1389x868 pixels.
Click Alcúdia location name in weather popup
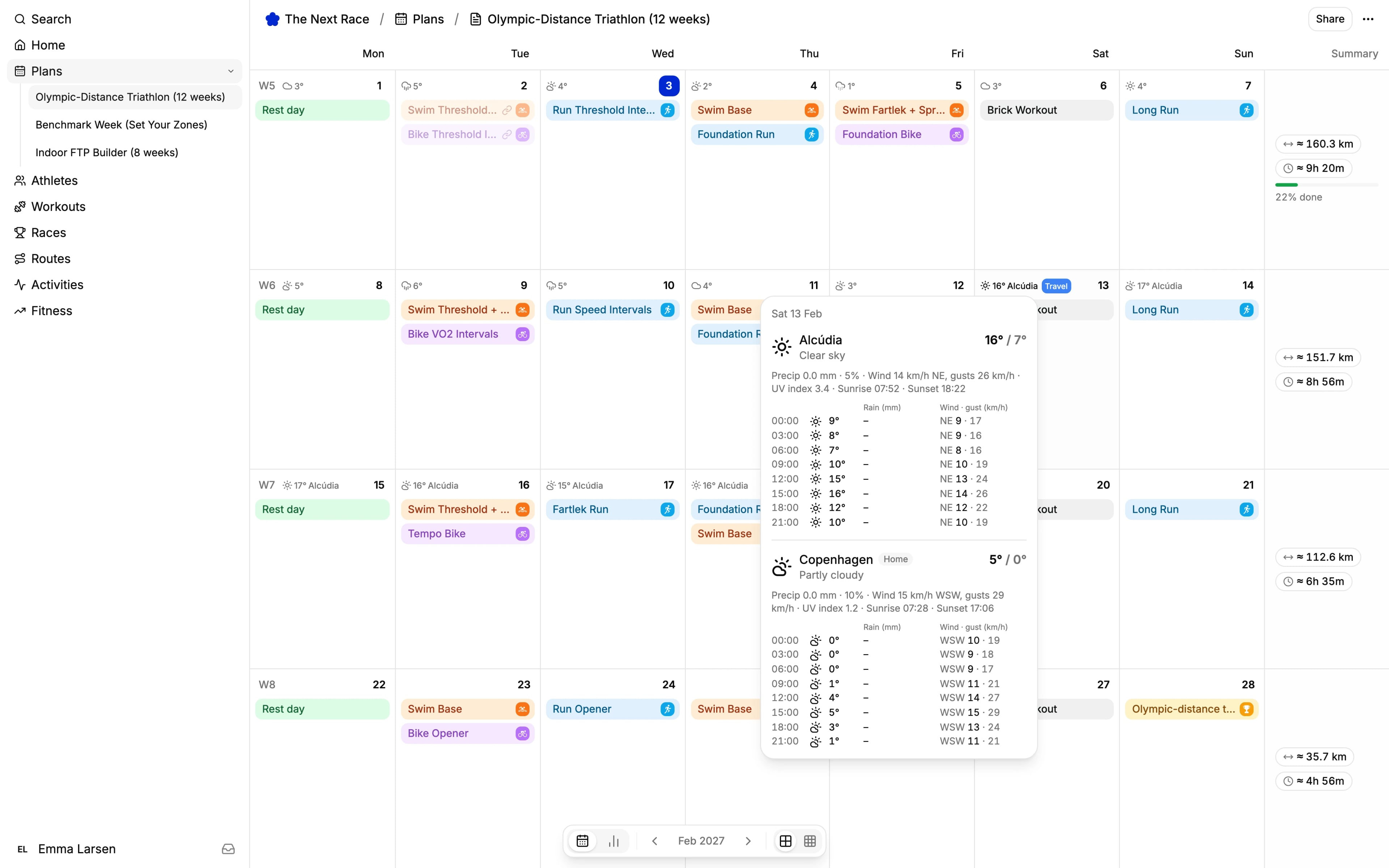pyautogui.click(x=820, y=340)
